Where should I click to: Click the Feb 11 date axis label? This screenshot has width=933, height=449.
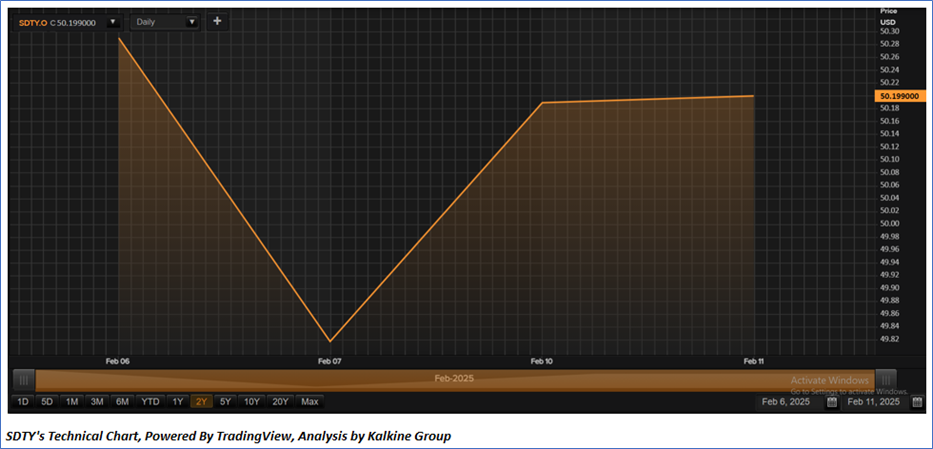click(754, 361)
